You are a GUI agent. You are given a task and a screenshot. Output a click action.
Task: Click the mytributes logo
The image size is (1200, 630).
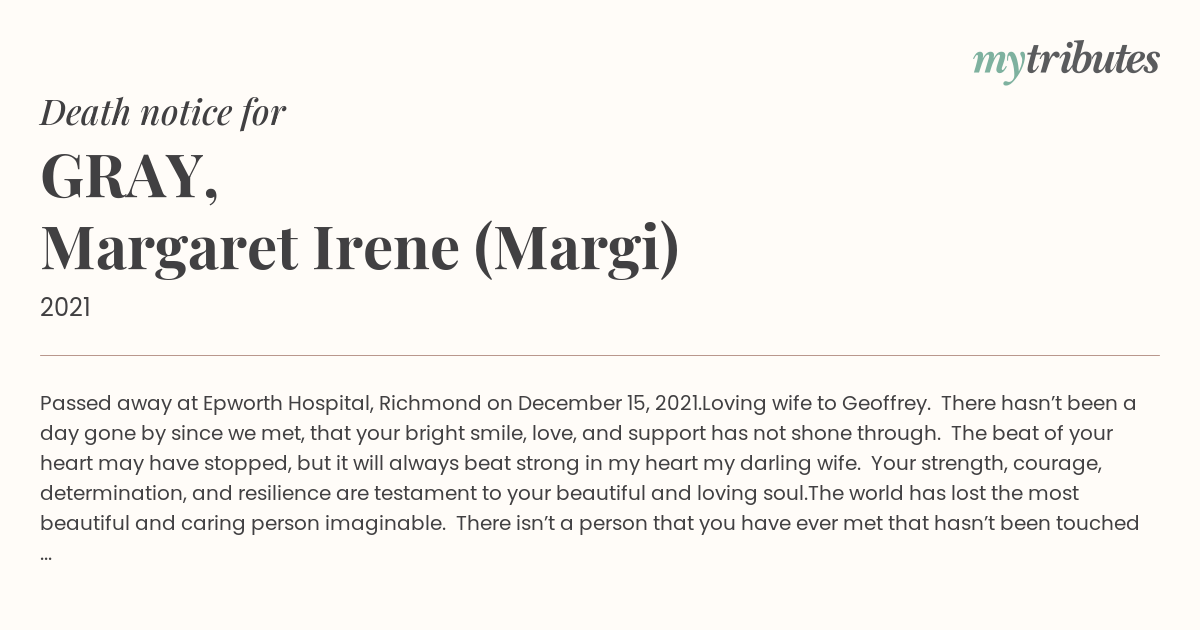click(1066, 61)
